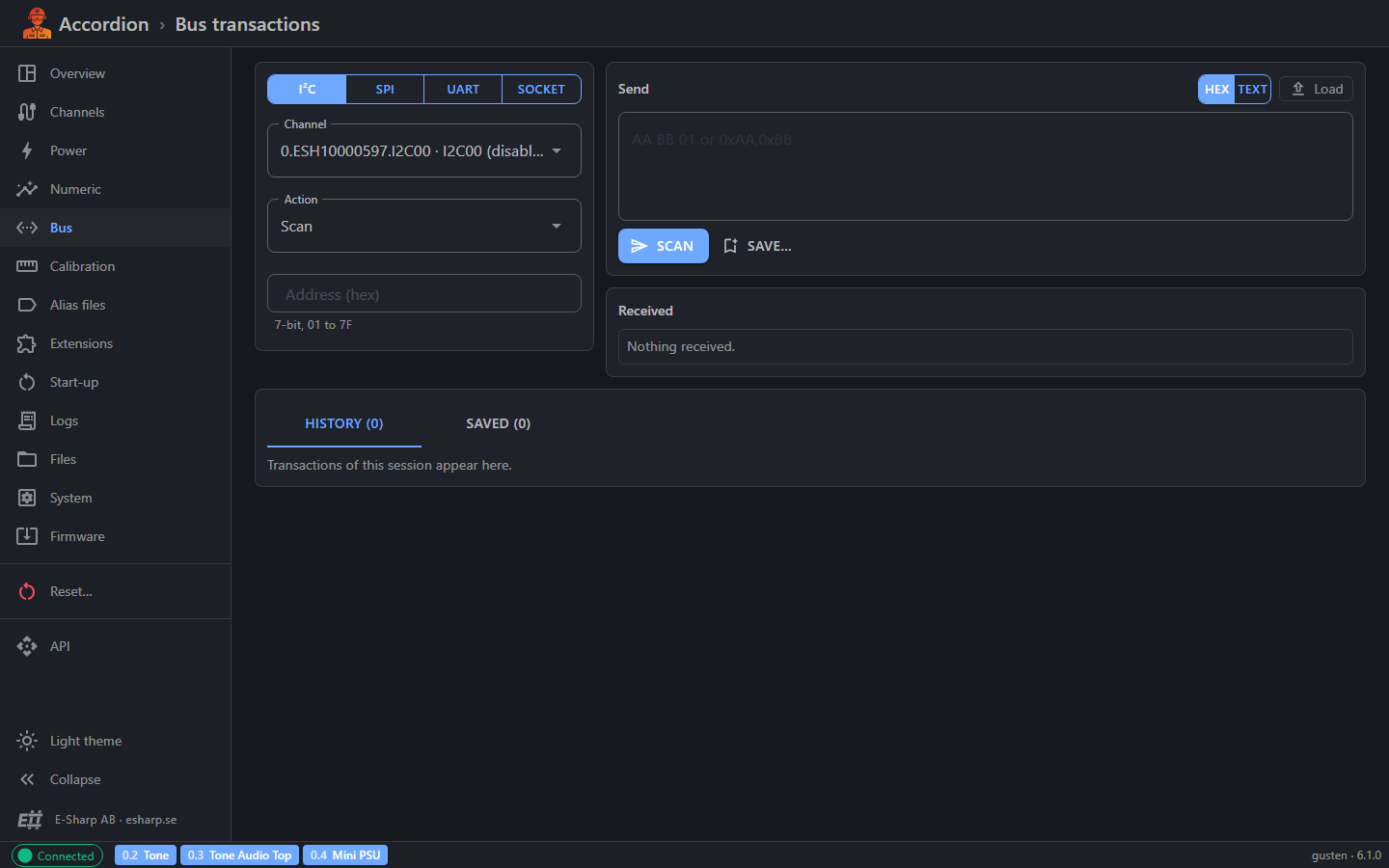This screenshot has width=1389, height=868.
Task: Click the 0.2 Tone status chip
Action: coord(146,855)
